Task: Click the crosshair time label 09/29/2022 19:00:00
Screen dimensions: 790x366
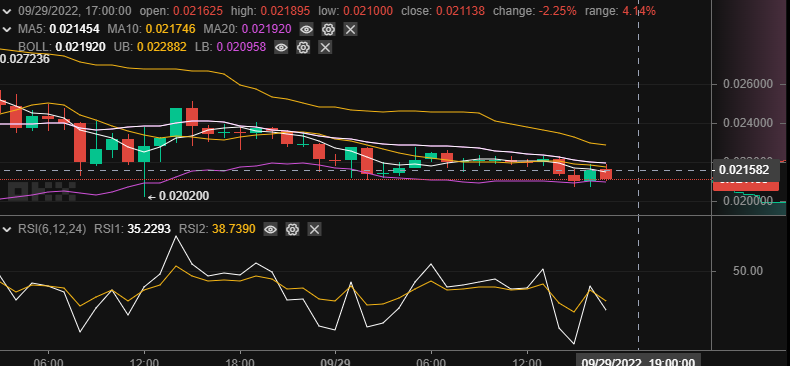Action: point(638,361)
